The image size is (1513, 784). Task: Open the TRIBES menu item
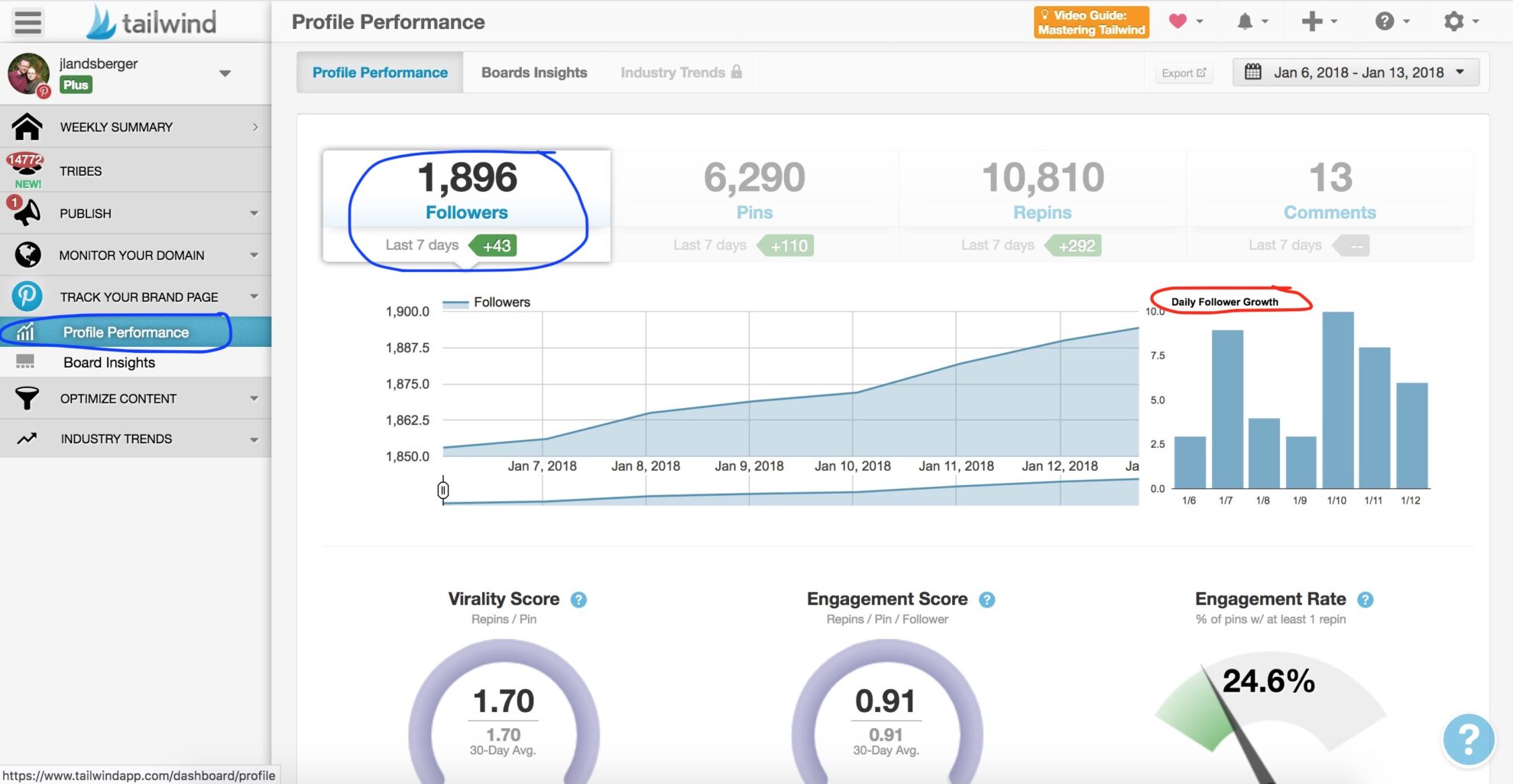tap(135, 171)
